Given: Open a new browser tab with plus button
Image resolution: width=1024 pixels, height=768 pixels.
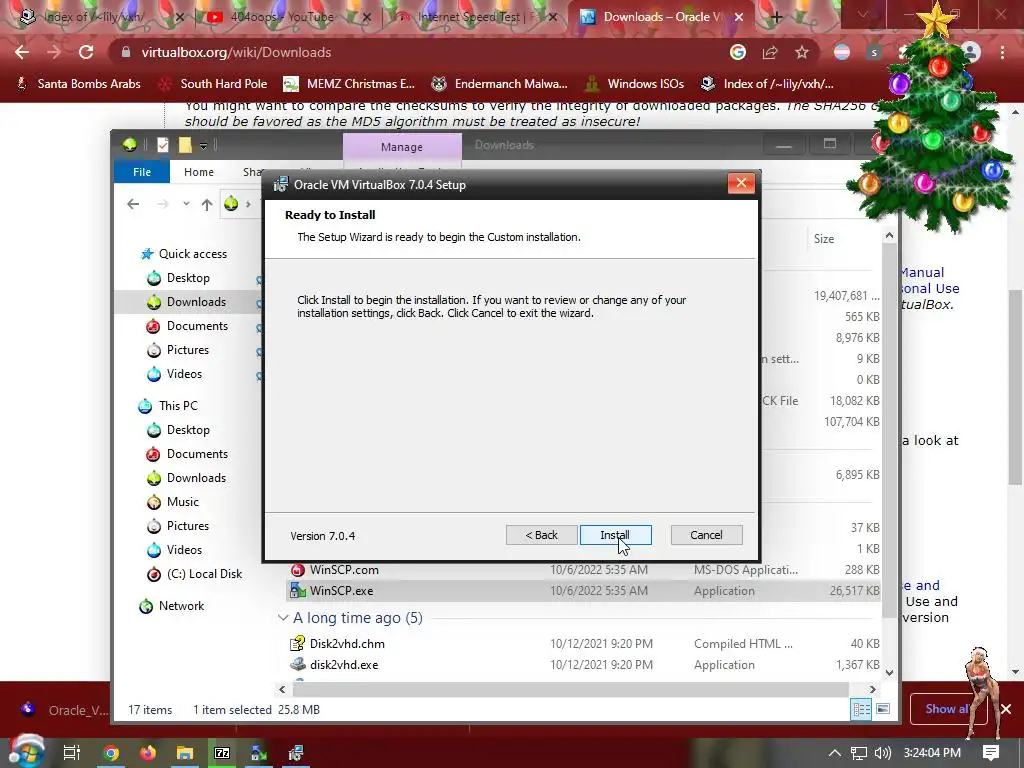Looking at the screenshot, I should pyautogui.click(x=776, y=17).
